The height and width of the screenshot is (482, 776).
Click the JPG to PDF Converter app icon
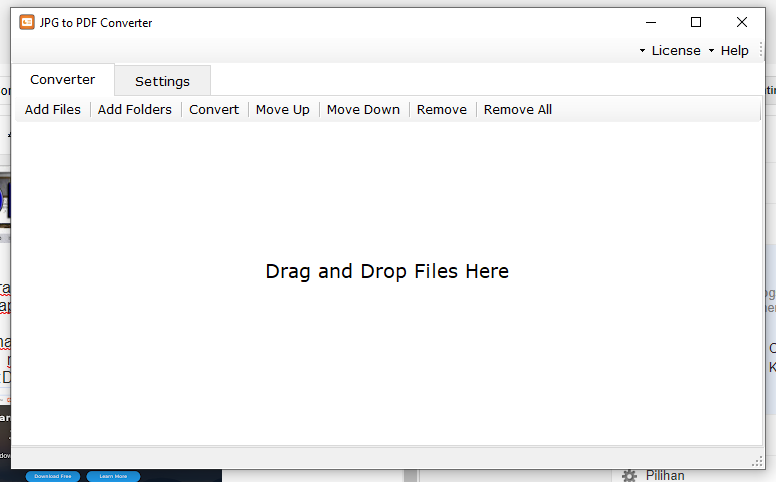click(27, 22)
